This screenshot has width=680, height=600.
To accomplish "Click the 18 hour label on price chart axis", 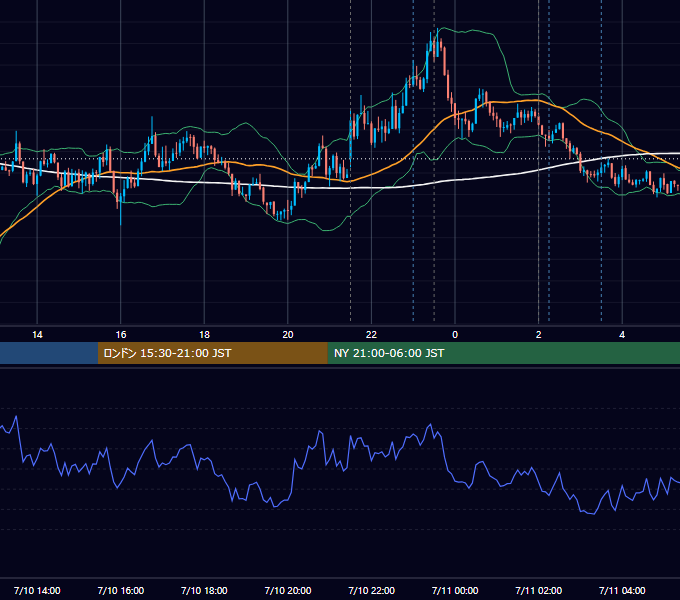I will point(204,335).
